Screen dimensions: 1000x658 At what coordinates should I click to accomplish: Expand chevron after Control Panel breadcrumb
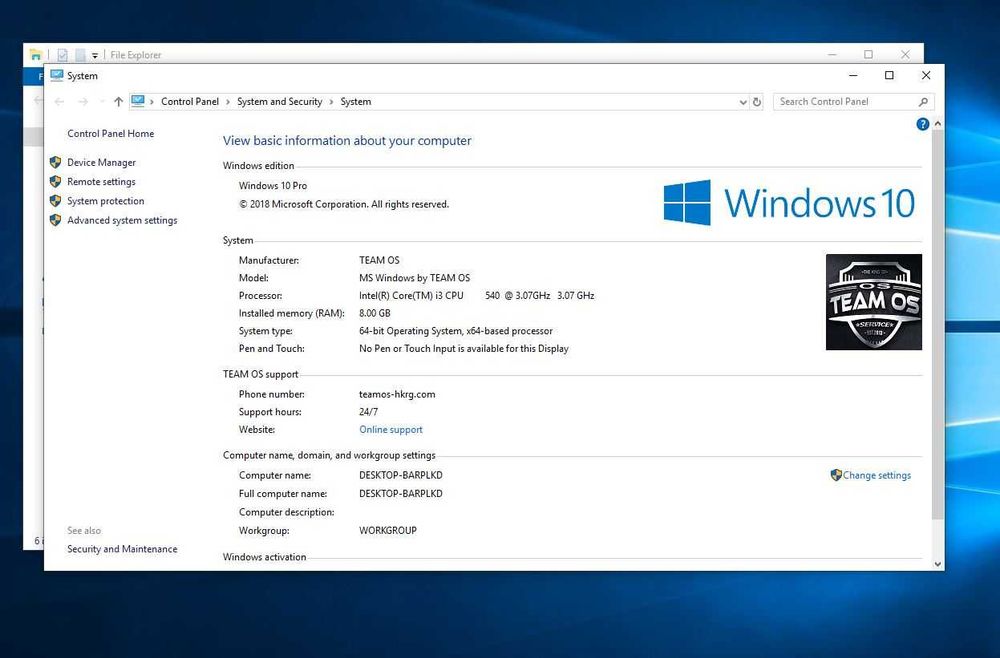coord(228,102)
